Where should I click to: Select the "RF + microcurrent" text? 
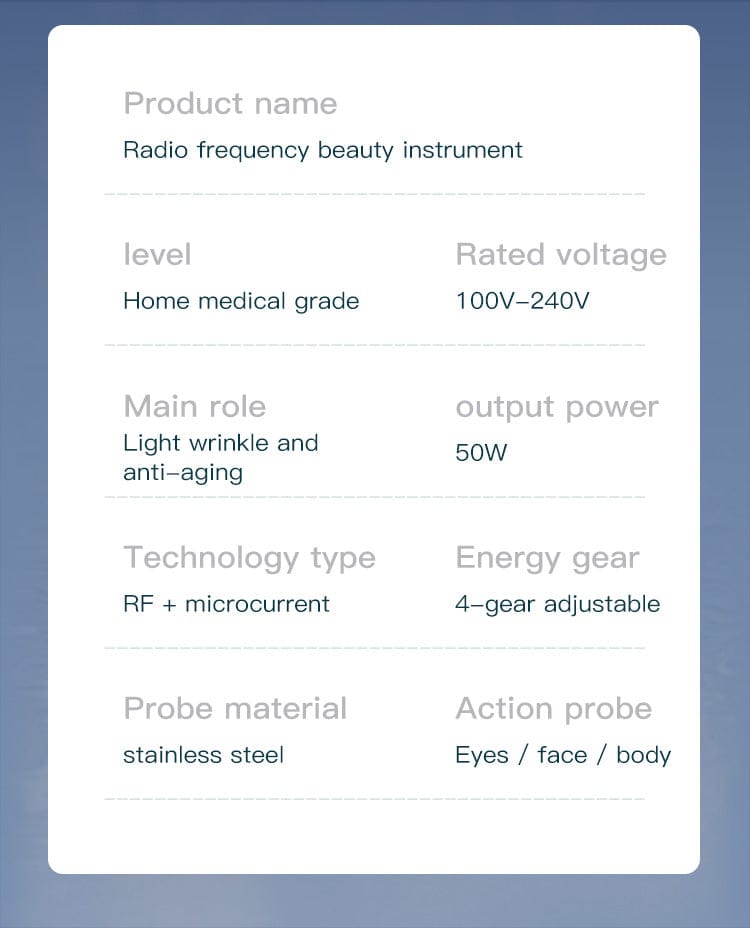tap(226, 604)
